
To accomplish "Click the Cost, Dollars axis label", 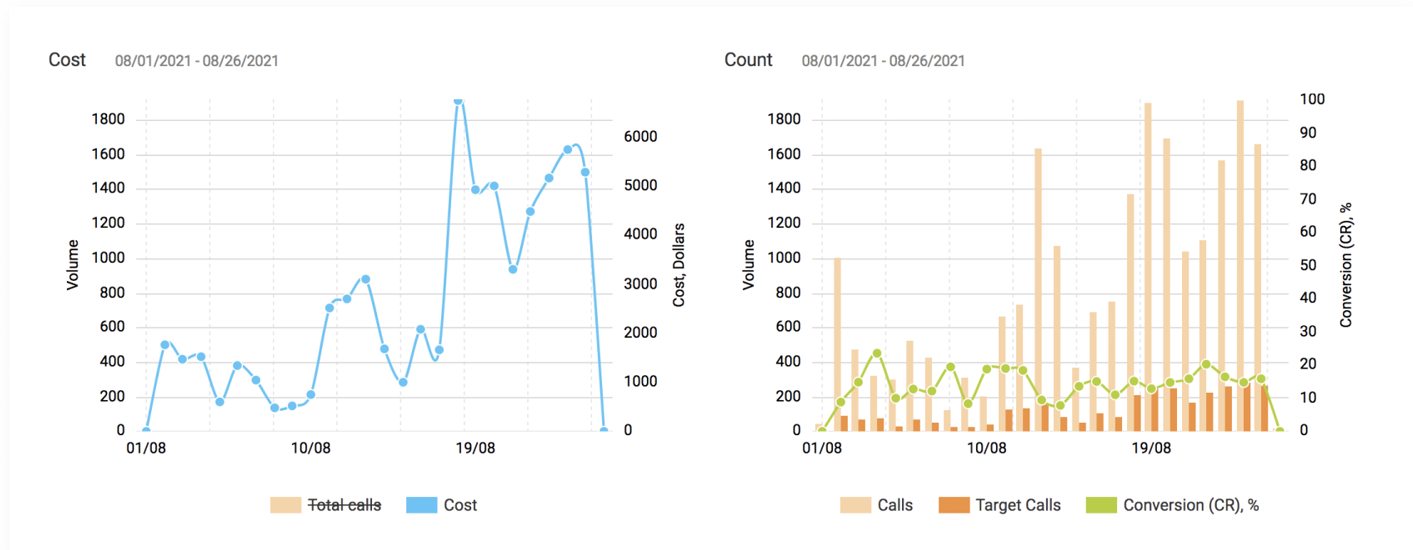I will coord(680,264).
